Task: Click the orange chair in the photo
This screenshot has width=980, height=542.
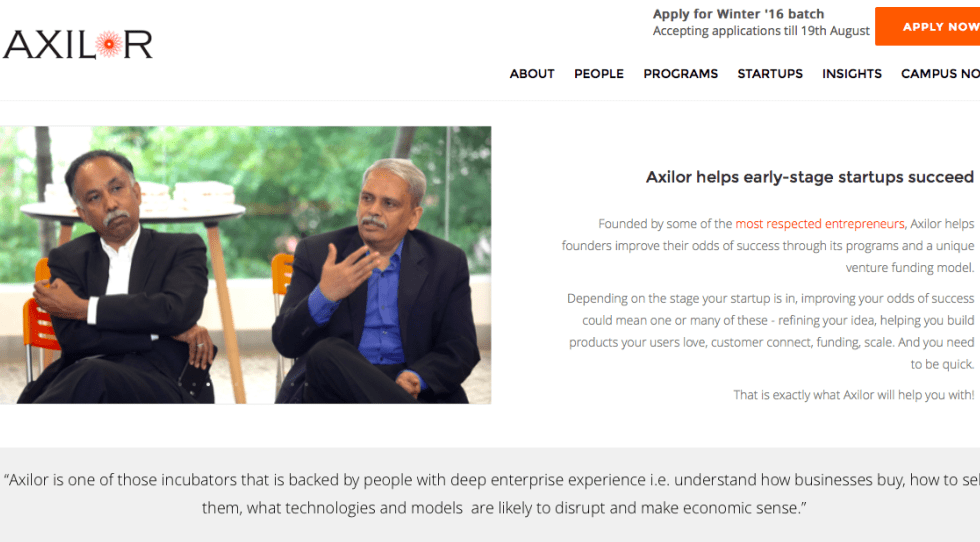Action: pyautogui.click(x=38, y=325)
